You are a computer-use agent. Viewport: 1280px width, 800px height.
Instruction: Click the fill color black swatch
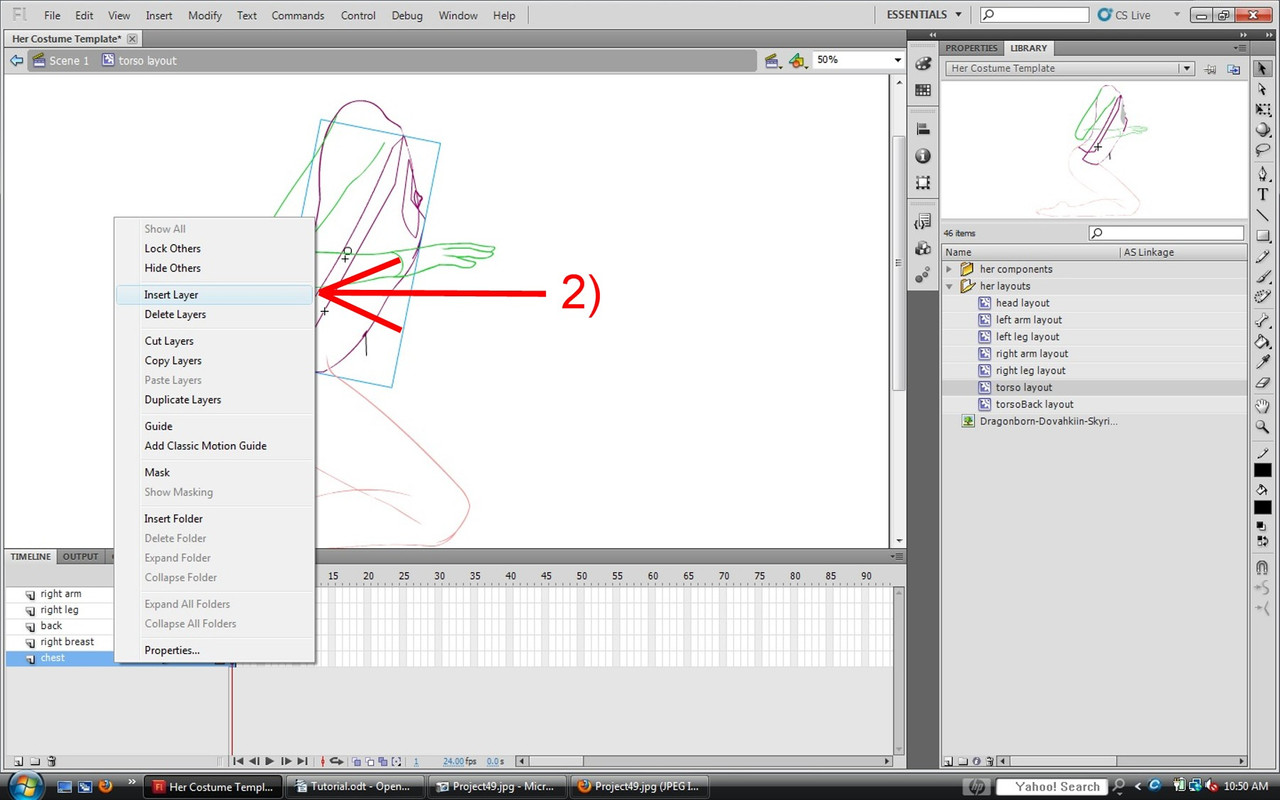tap(1263, 508)
